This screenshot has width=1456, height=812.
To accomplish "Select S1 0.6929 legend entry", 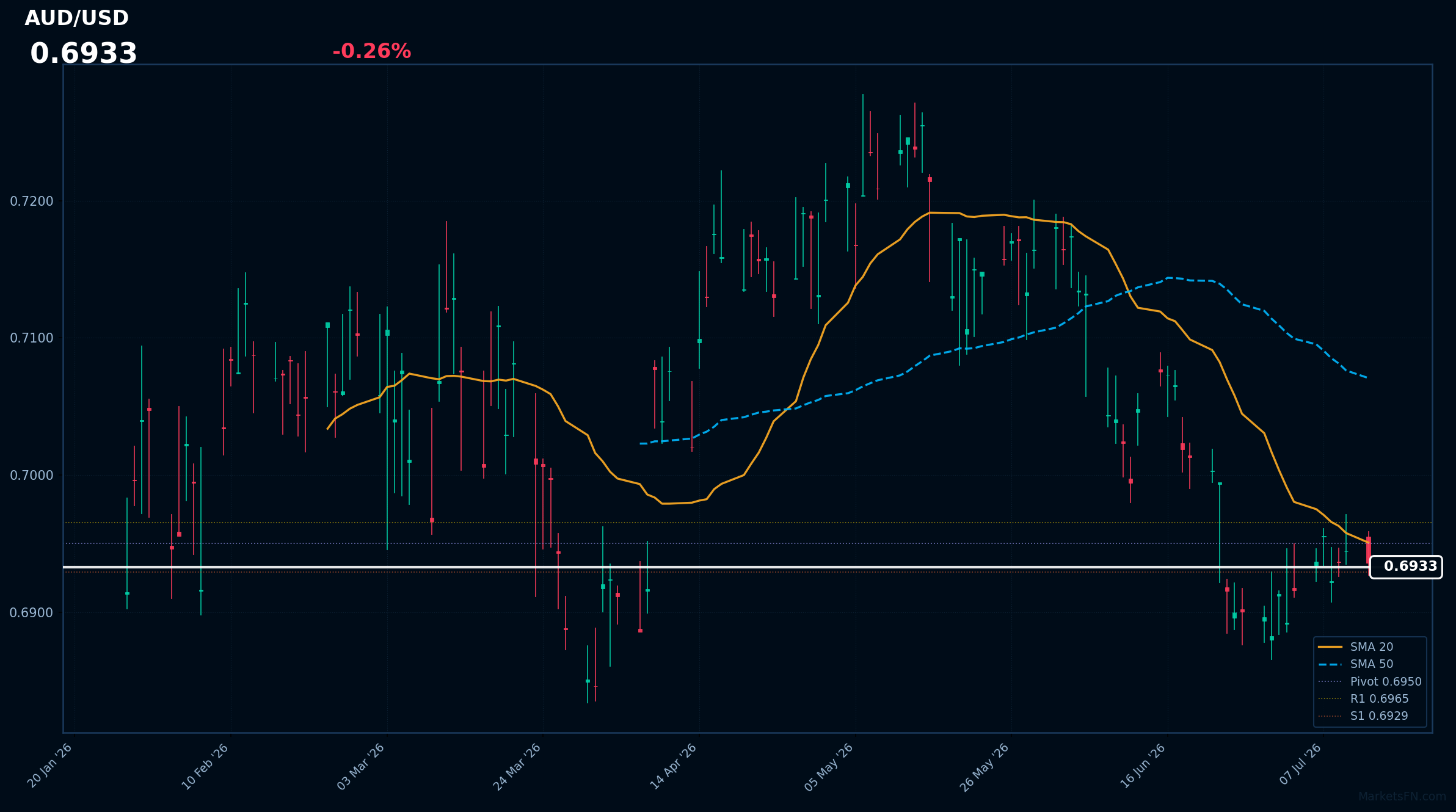I will (x=1363, y=716).
